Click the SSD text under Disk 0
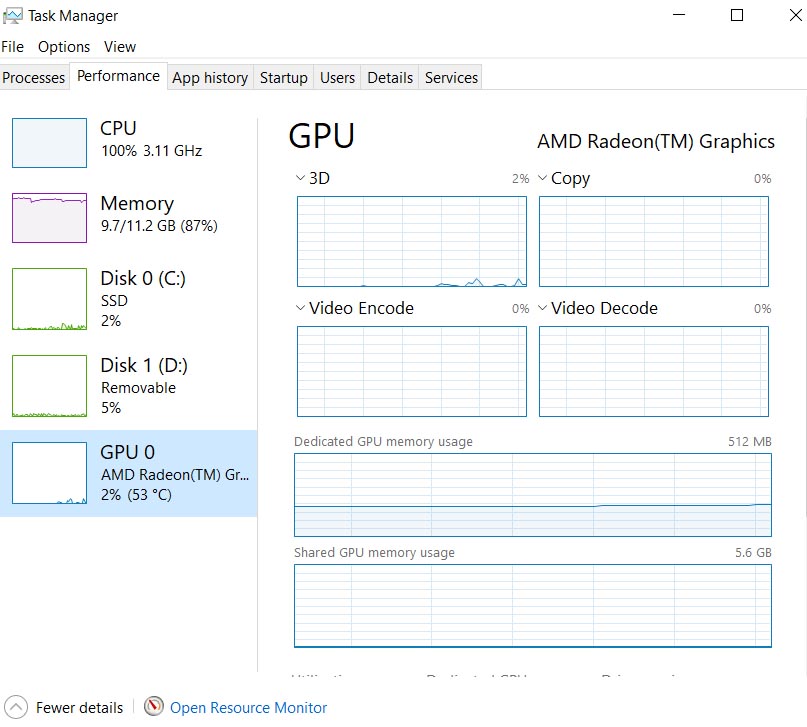807x727 pixels. click(114, 300)
